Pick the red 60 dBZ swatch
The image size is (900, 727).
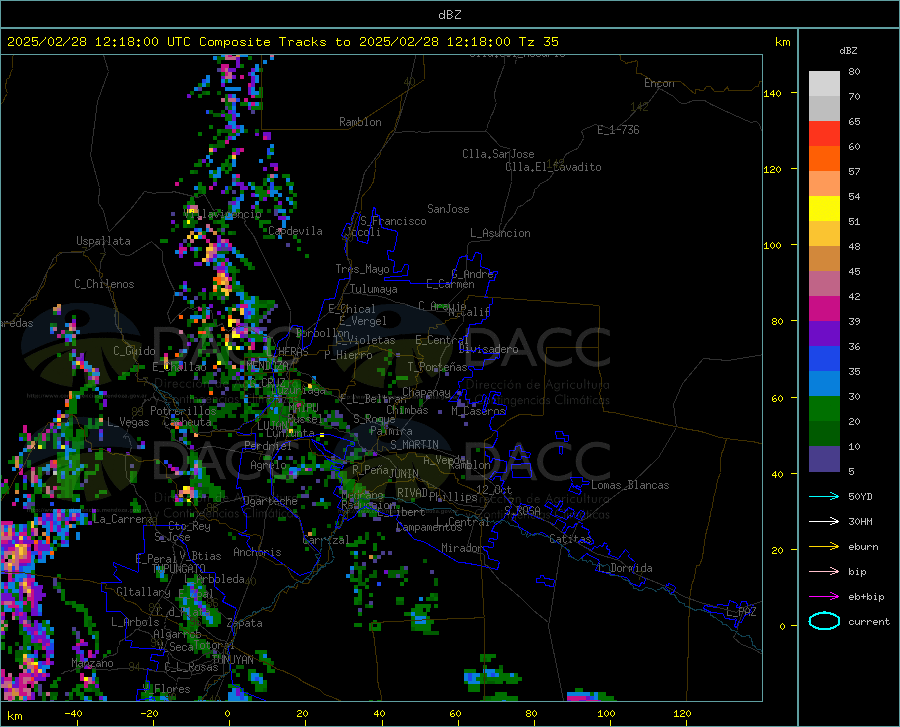[824, 134]
